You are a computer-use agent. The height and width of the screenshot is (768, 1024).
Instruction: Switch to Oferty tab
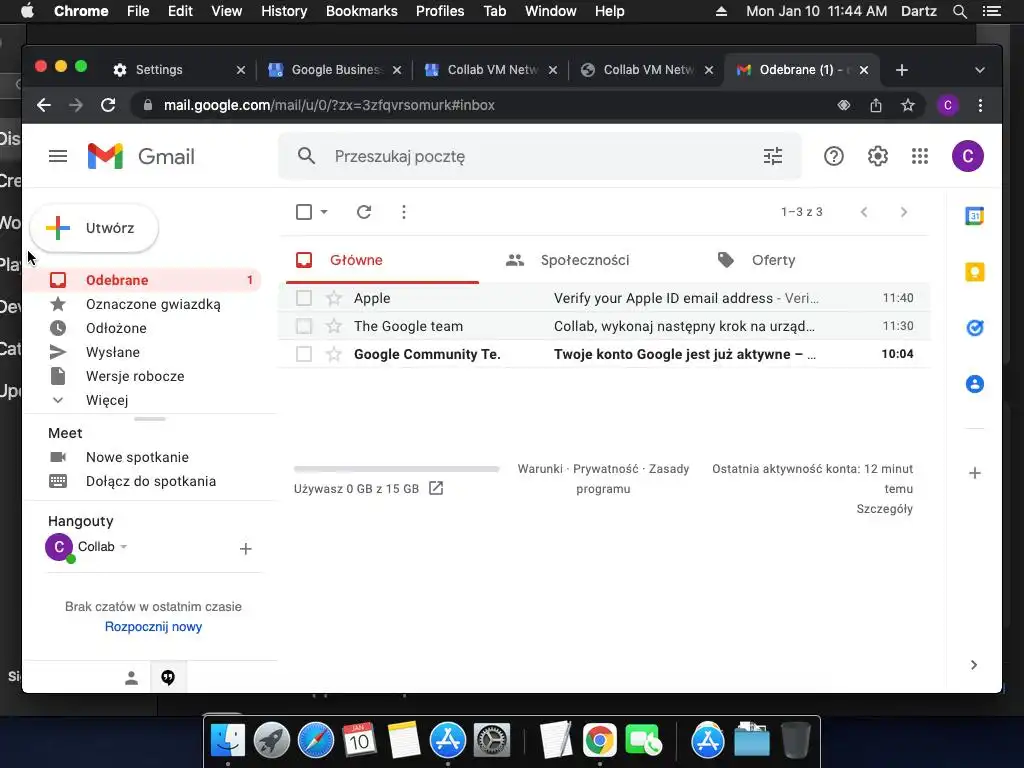tap(773, 260)
